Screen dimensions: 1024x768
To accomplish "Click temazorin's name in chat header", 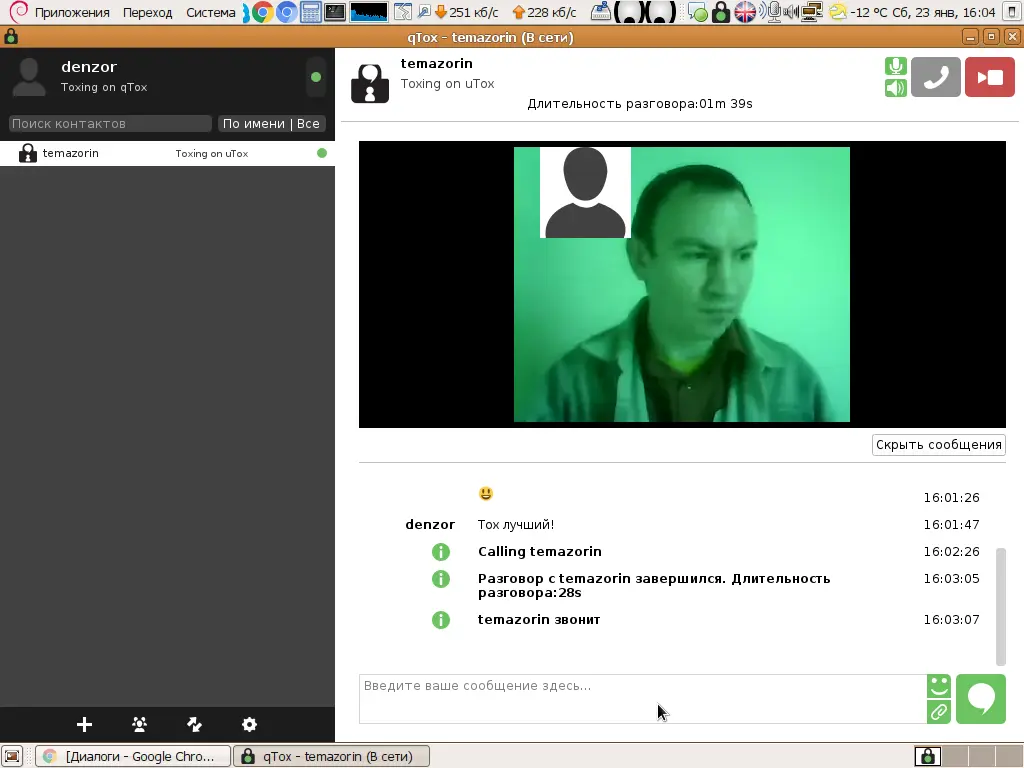I will tap(436, 63).
